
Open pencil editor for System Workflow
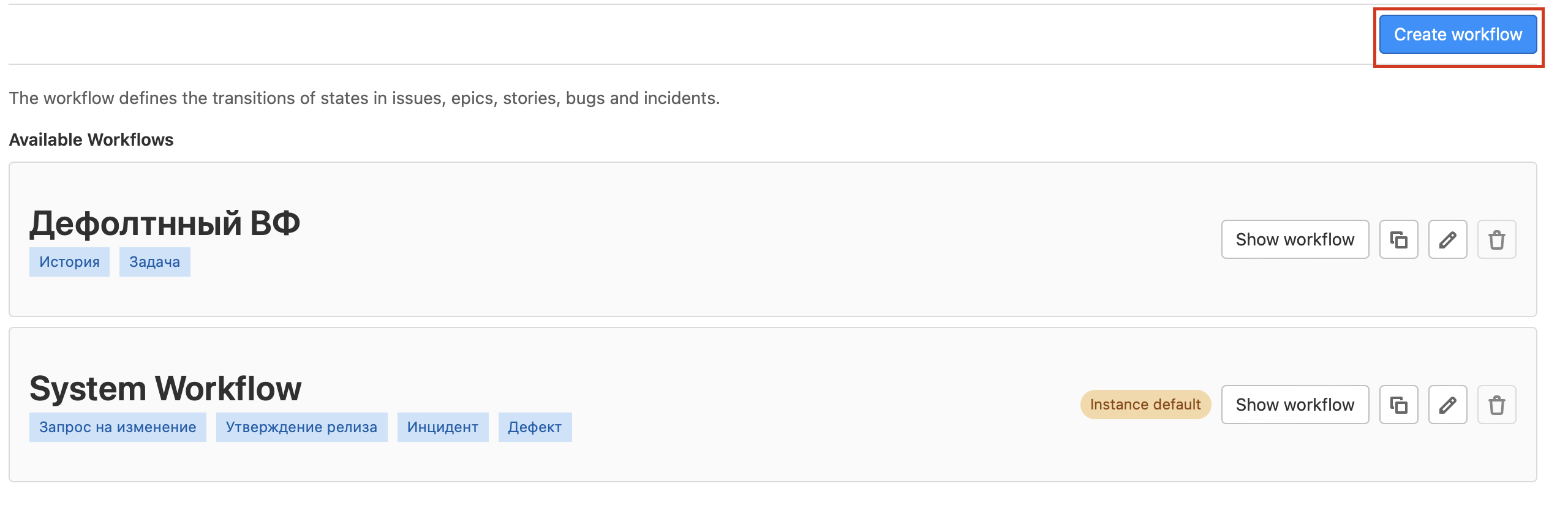(x=1447, y=405)
